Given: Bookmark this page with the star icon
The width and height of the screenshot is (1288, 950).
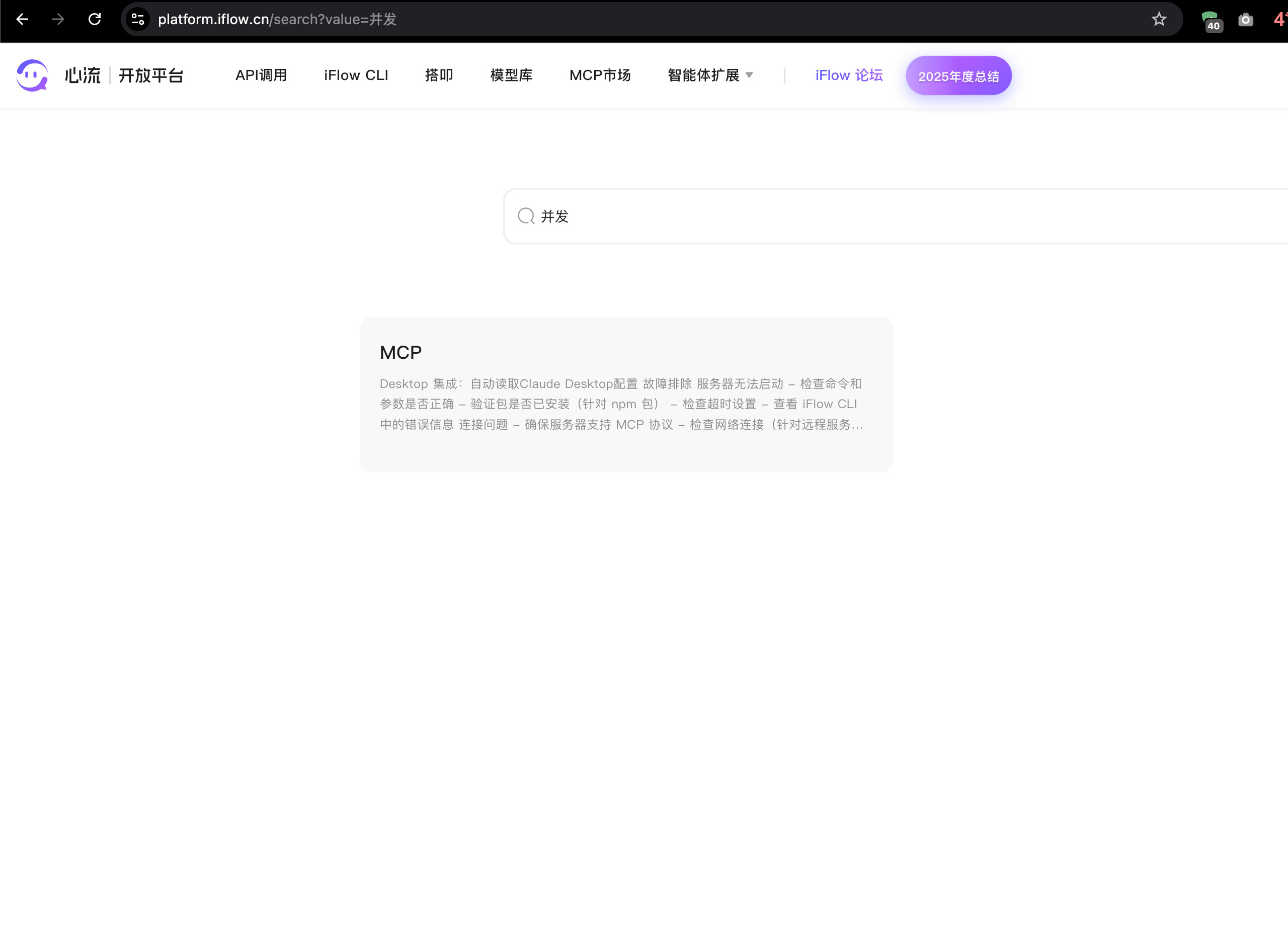Looking at the screenshot, I should 1159,20.
